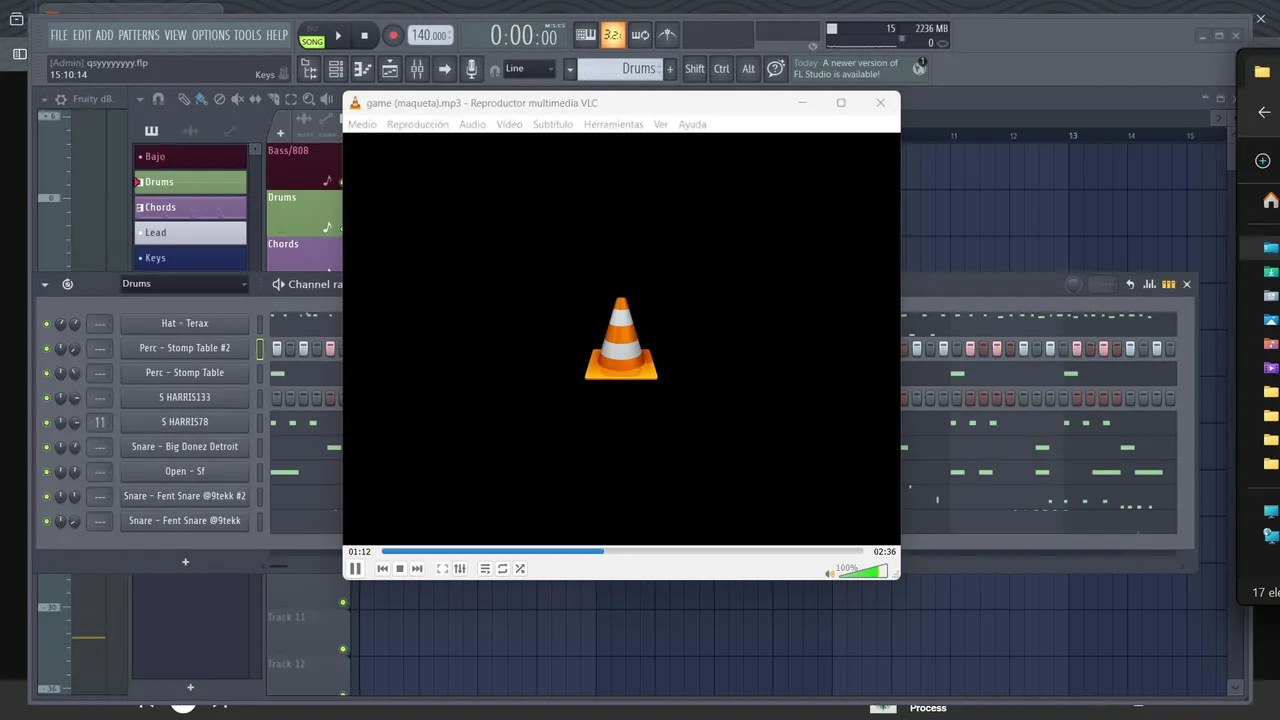Toggle the VLC playlist icon
The height and width of the screenshot is (720, 1280).
[485, 569]
